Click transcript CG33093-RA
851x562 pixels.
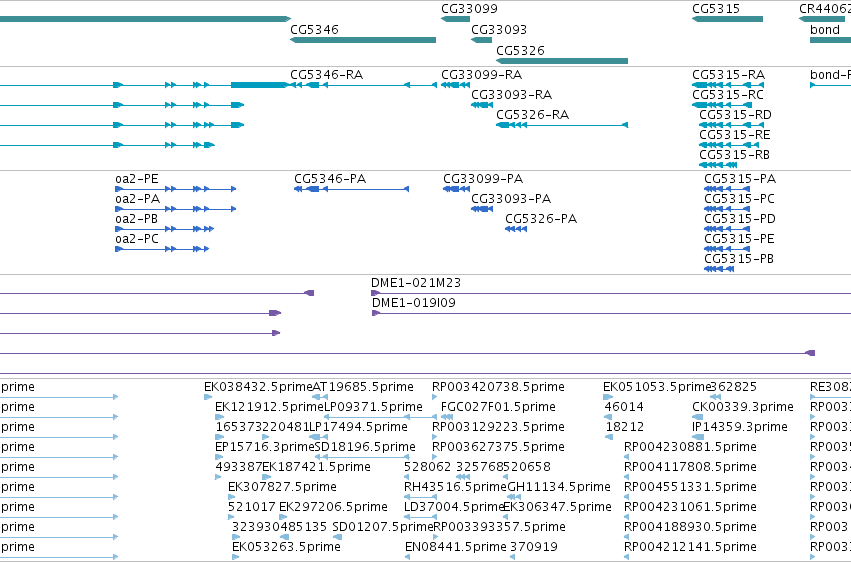482,105
